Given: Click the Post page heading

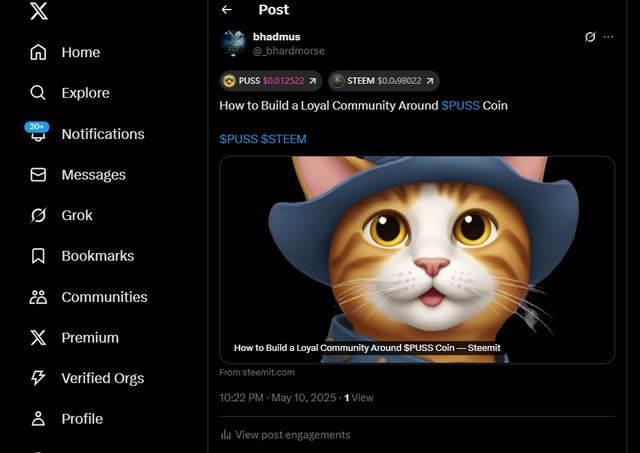Looking at the screenshot, I should (273, 9).
